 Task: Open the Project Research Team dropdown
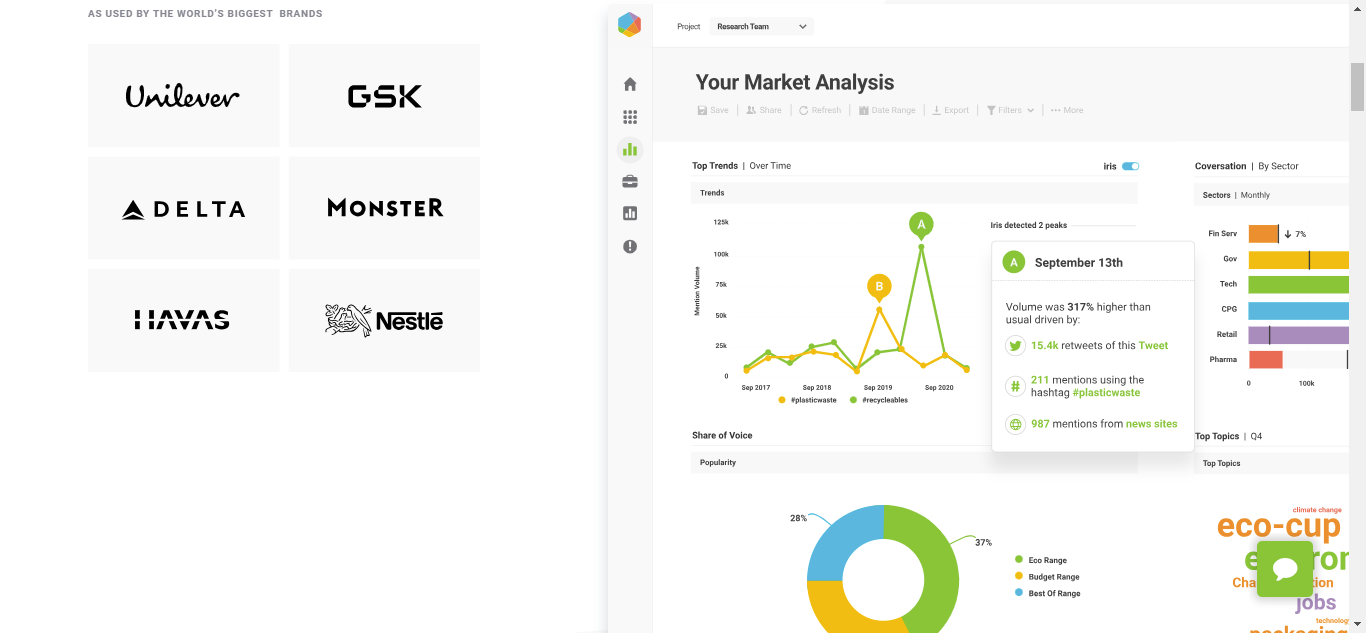tap(762, 26)
